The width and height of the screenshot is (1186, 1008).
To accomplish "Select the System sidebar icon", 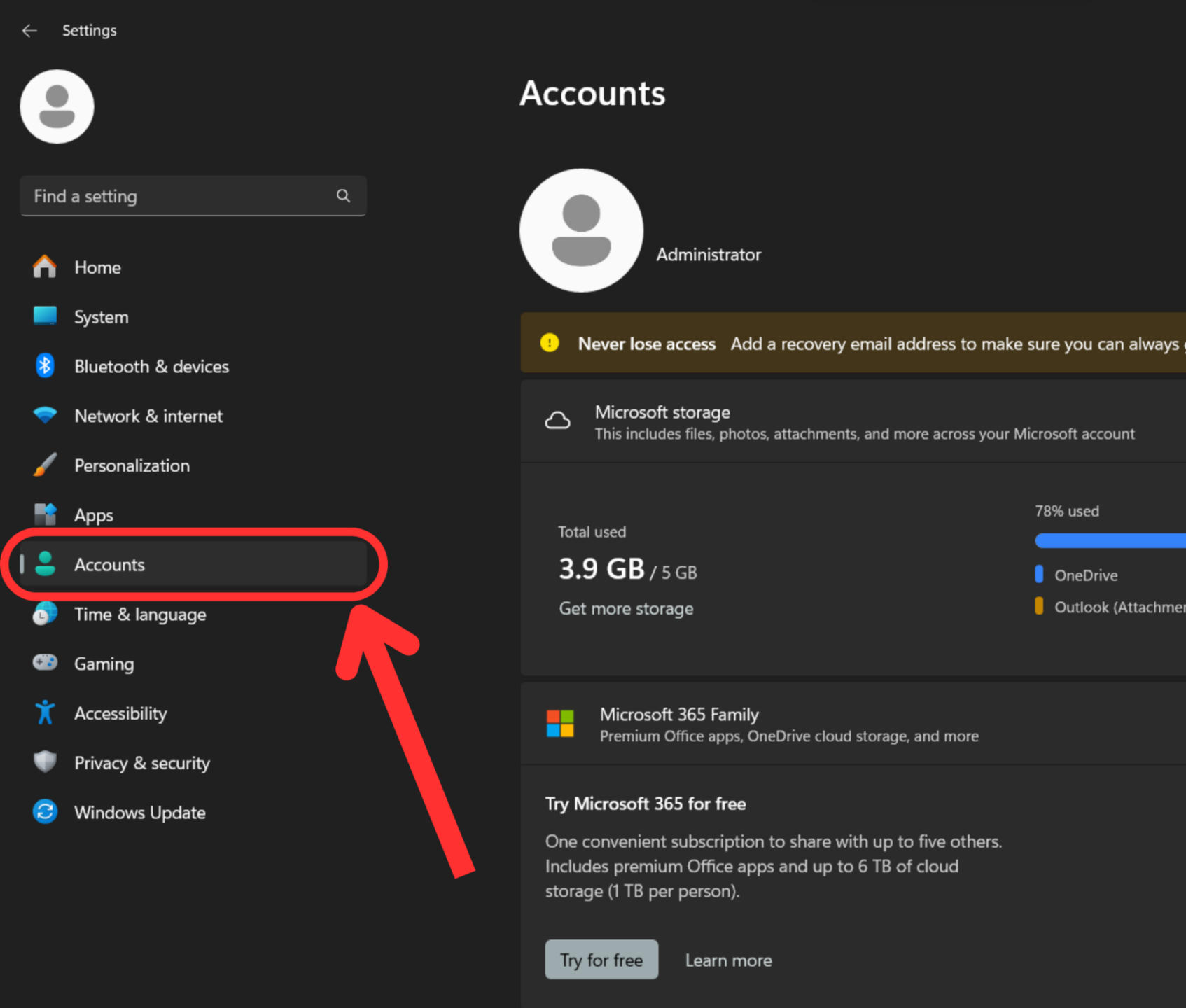I will pyautogui.click(x=44, y=316).
